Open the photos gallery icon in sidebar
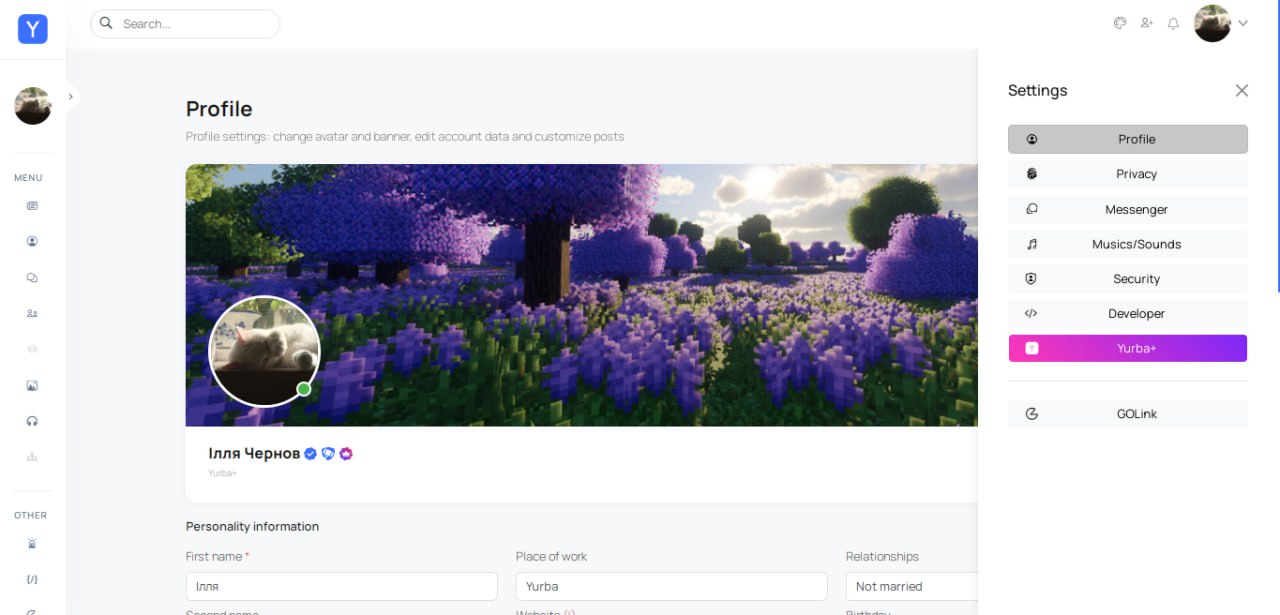The height and width of the screenshot is (615, 1280). [32, 385]
